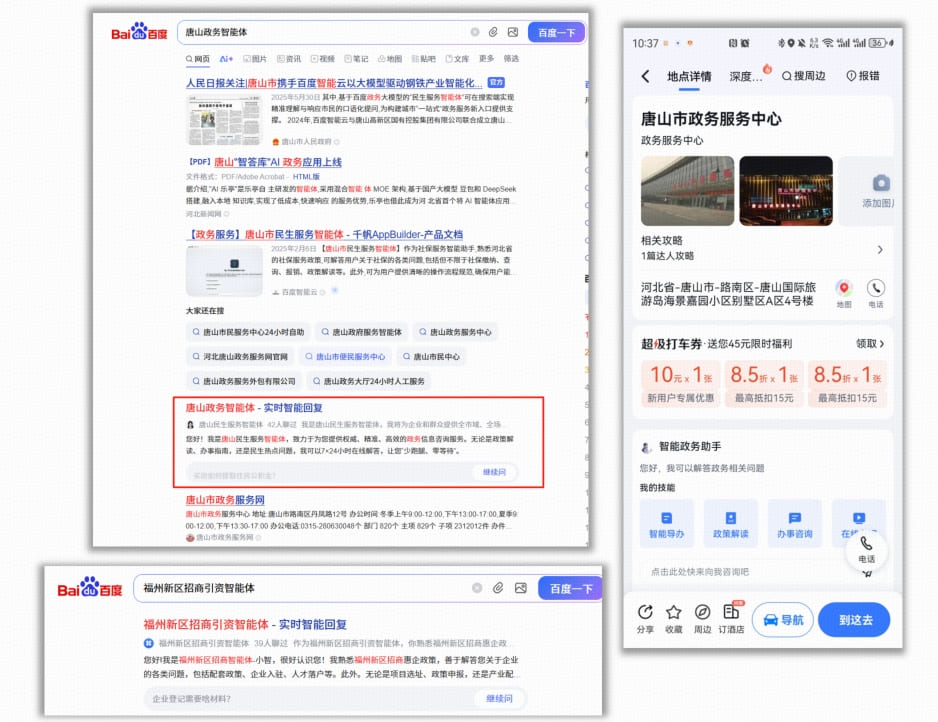
Task: Select the 地点详情 tab in the map app
Action: click(x=689, y=77)
